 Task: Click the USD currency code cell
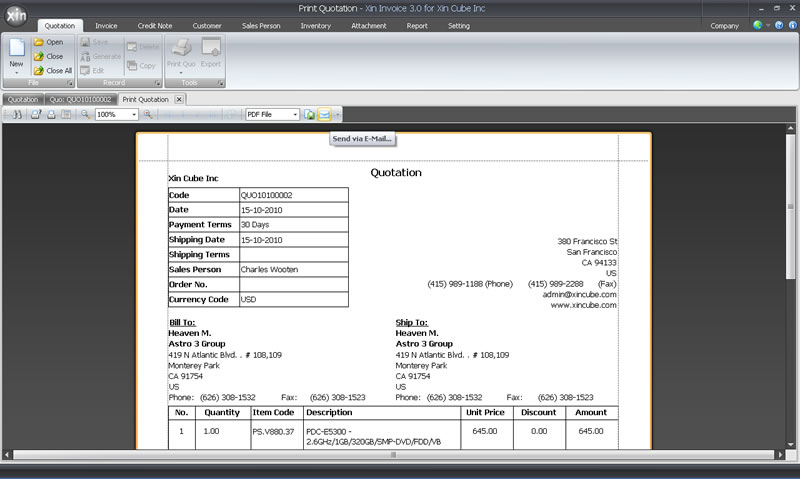pyautogui.click(x=294, y=299)
